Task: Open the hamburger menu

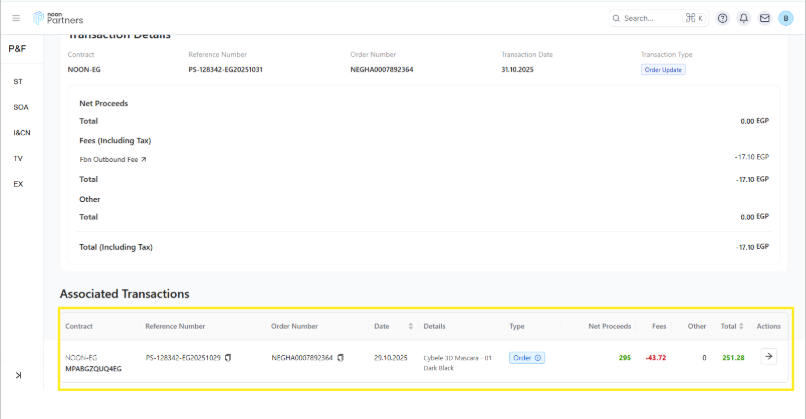Action: tap(16, 18)
